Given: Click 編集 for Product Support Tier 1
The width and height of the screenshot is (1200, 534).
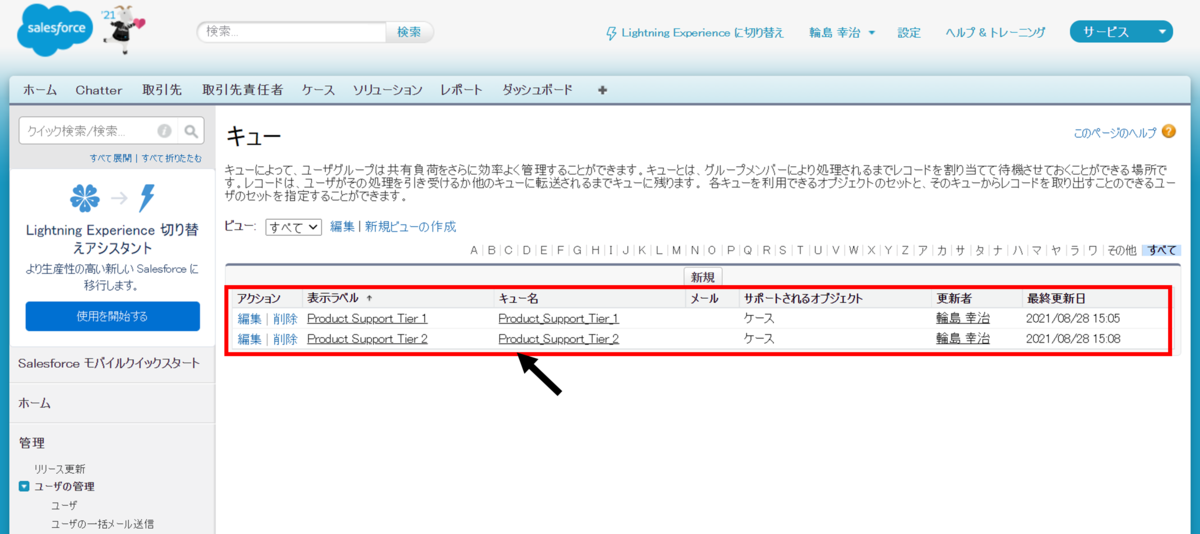Looking at the screenshot, I should pyautogui.click(x=249, y=318).
